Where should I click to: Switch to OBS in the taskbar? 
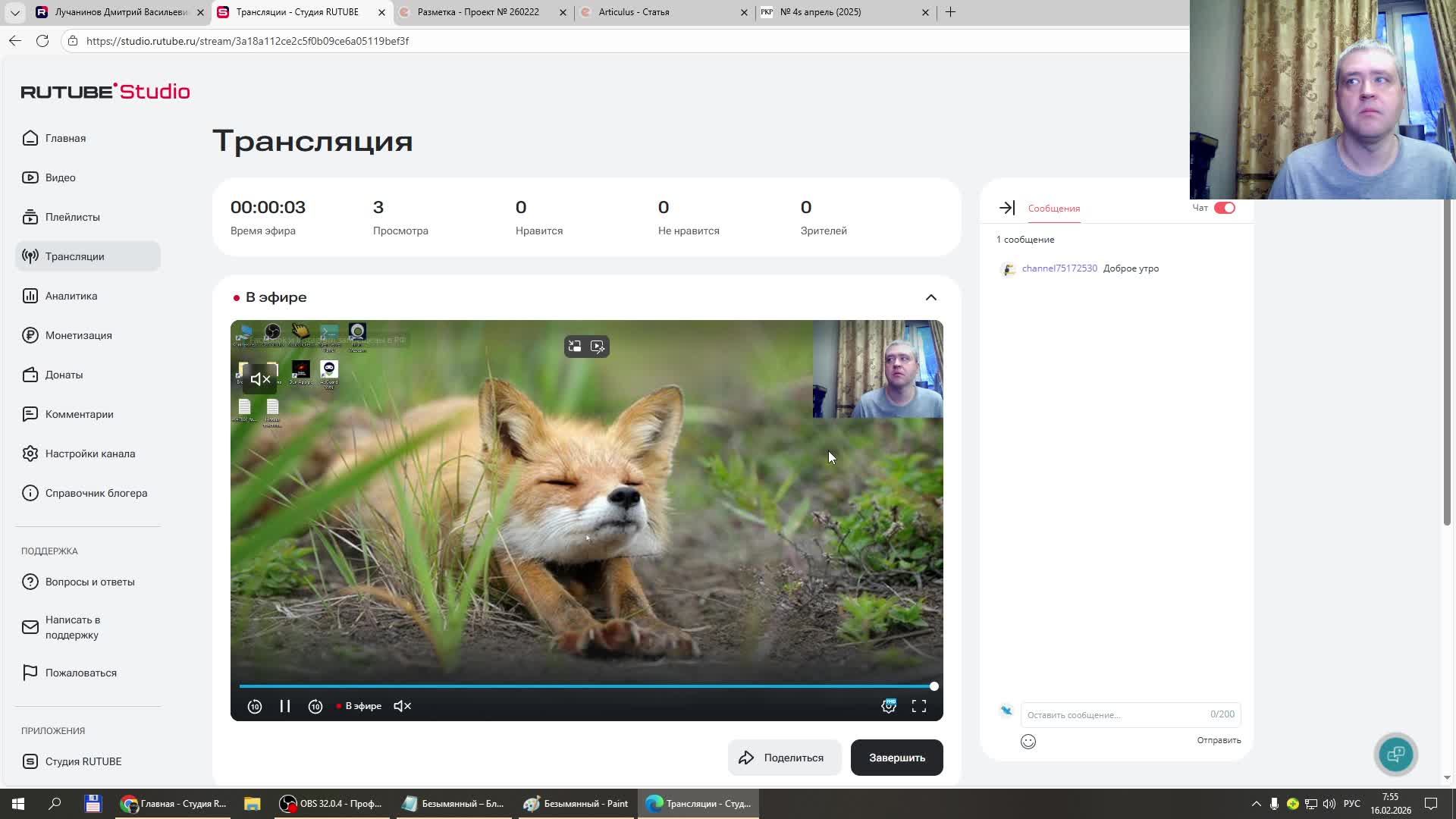coord(331,804)
